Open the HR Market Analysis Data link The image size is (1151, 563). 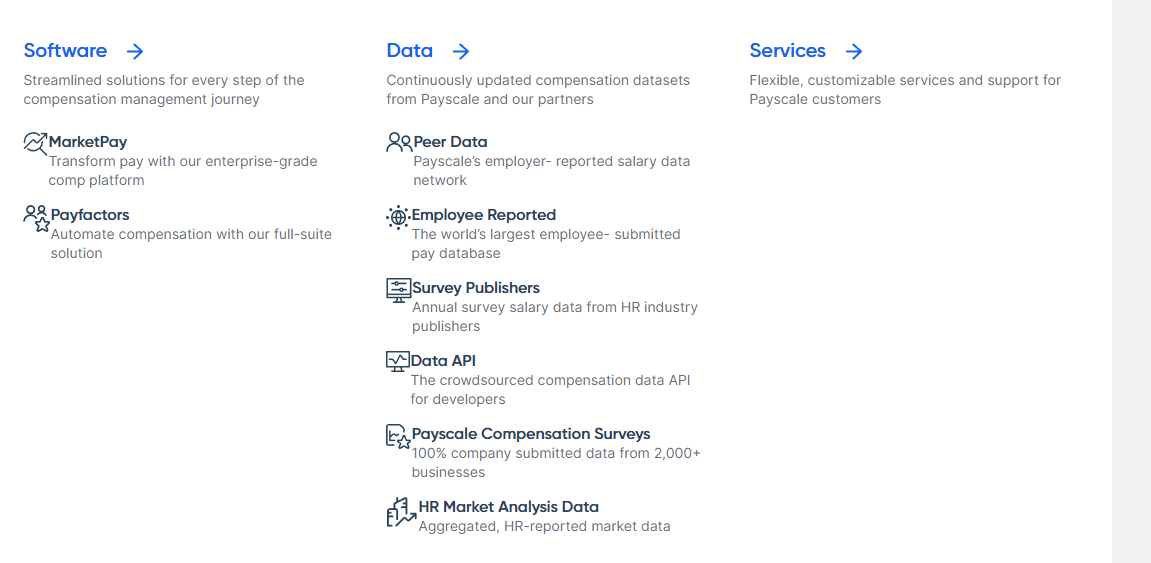(x=509, y=506)
